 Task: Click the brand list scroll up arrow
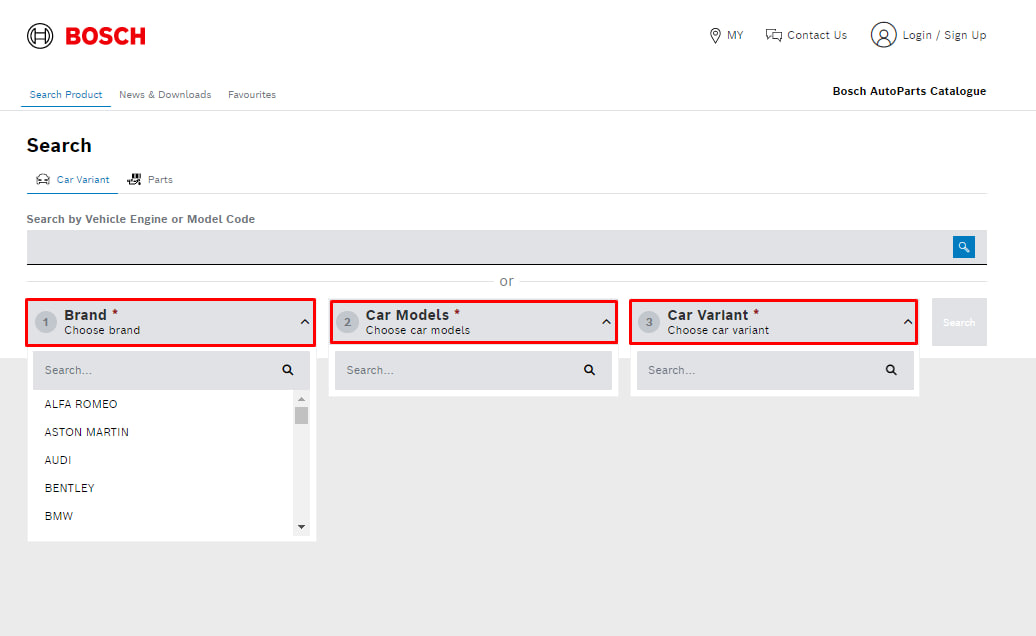tap(301, 399)
